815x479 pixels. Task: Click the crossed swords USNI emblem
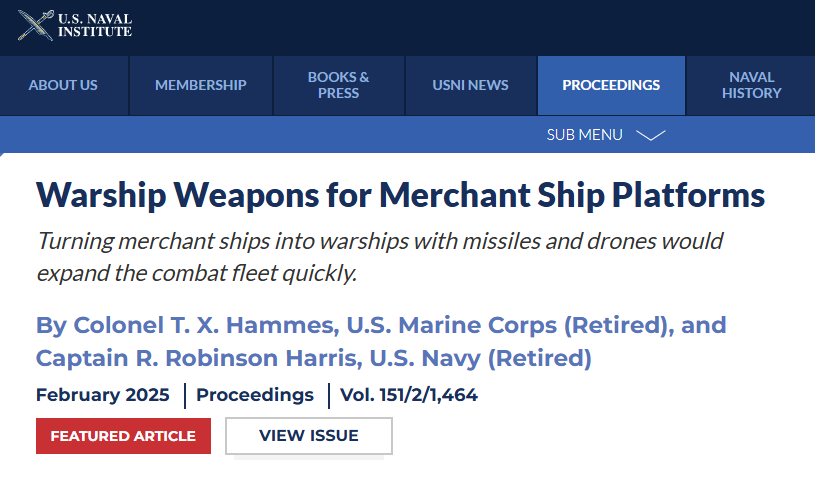pyautogui.click(x=35, y=25)
